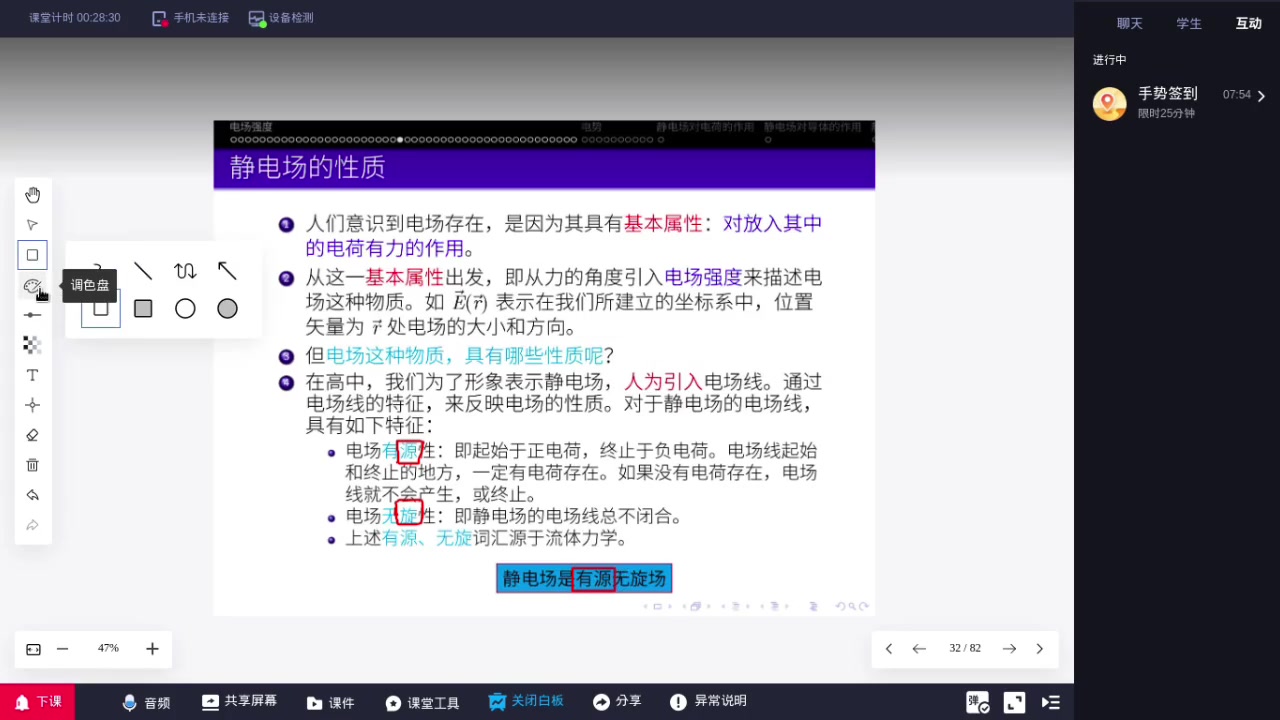This screenshot has width=1280, height=720.
Task: Switch to 学生 students tab
Action: (1189, 23)
